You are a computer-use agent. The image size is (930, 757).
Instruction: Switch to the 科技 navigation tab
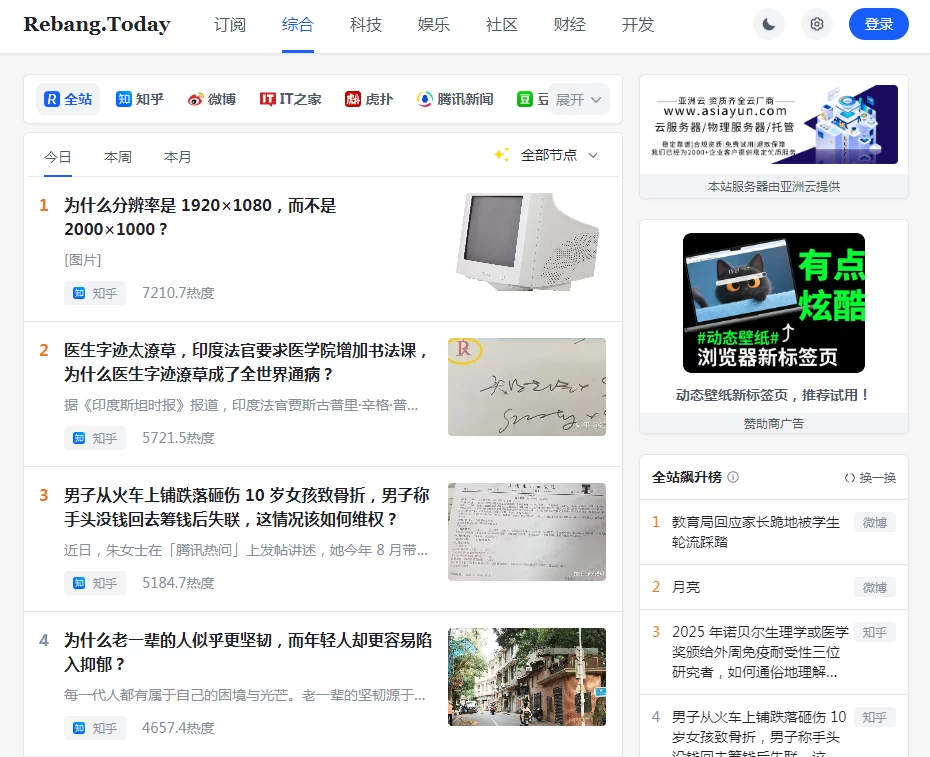point(366,25)
